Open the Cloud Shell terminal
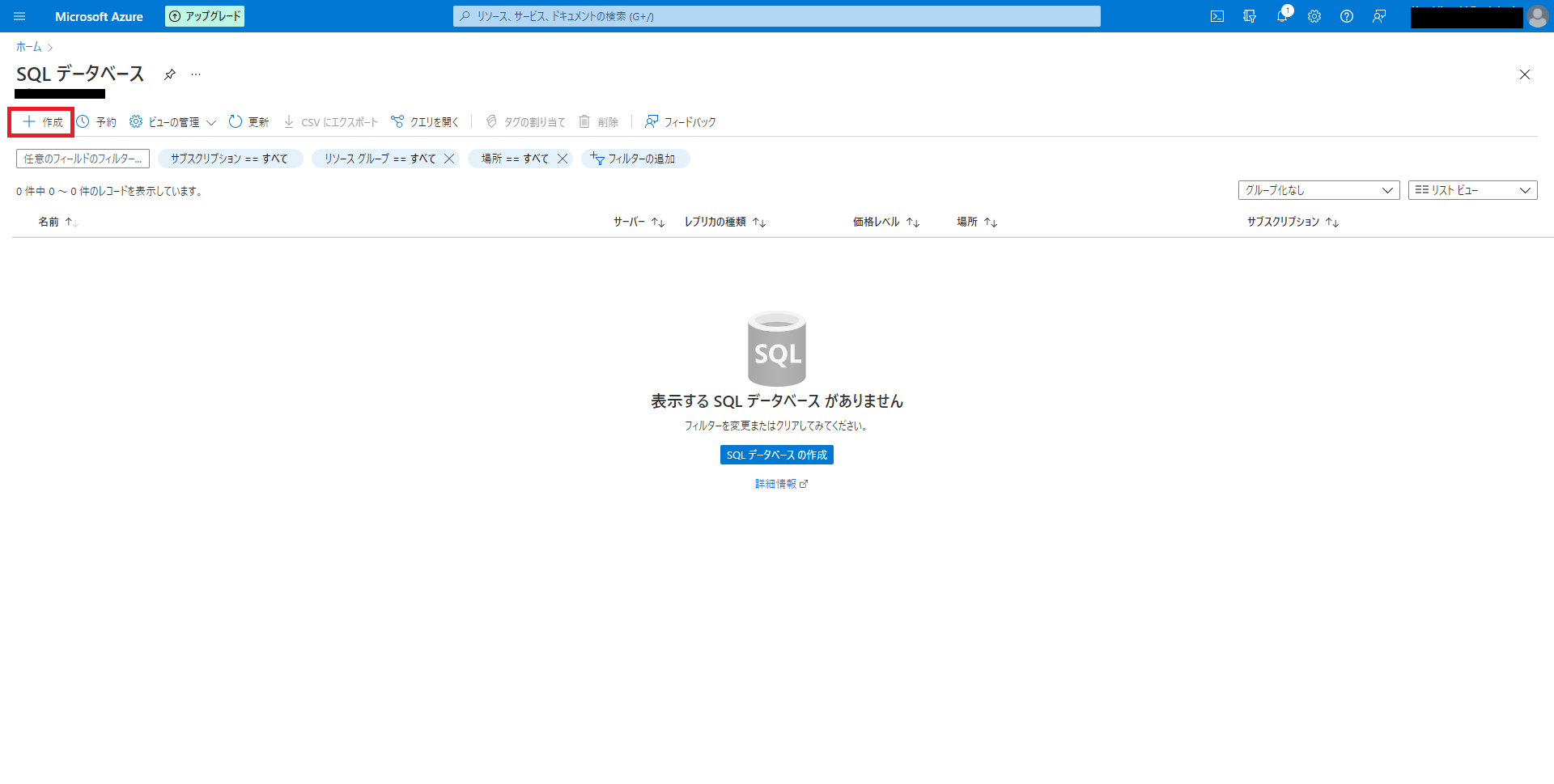Viewport: 1554px width, 784px height. (1217, 16)
